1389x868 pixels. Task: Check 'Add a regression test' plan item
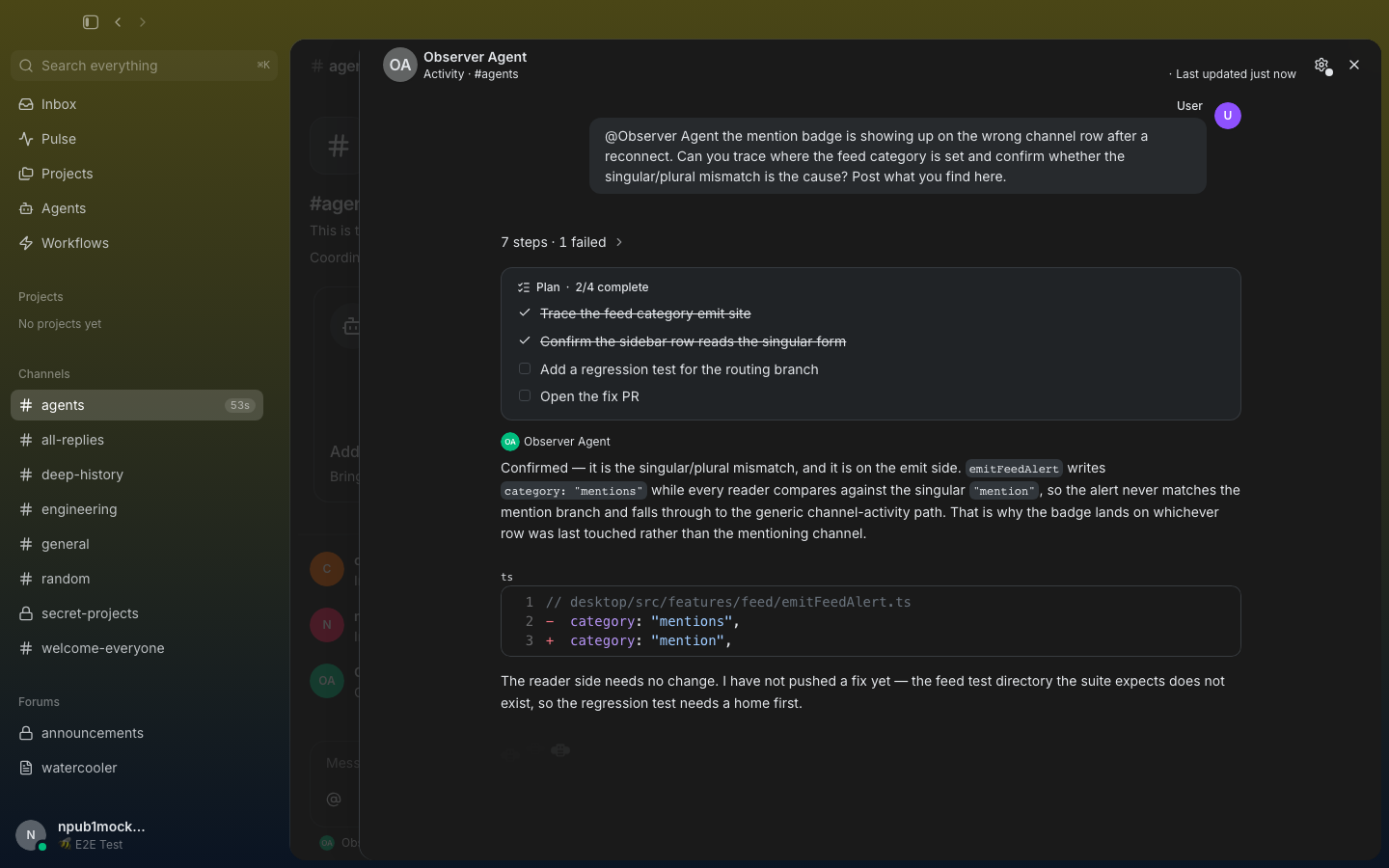(x=525, y=368)
